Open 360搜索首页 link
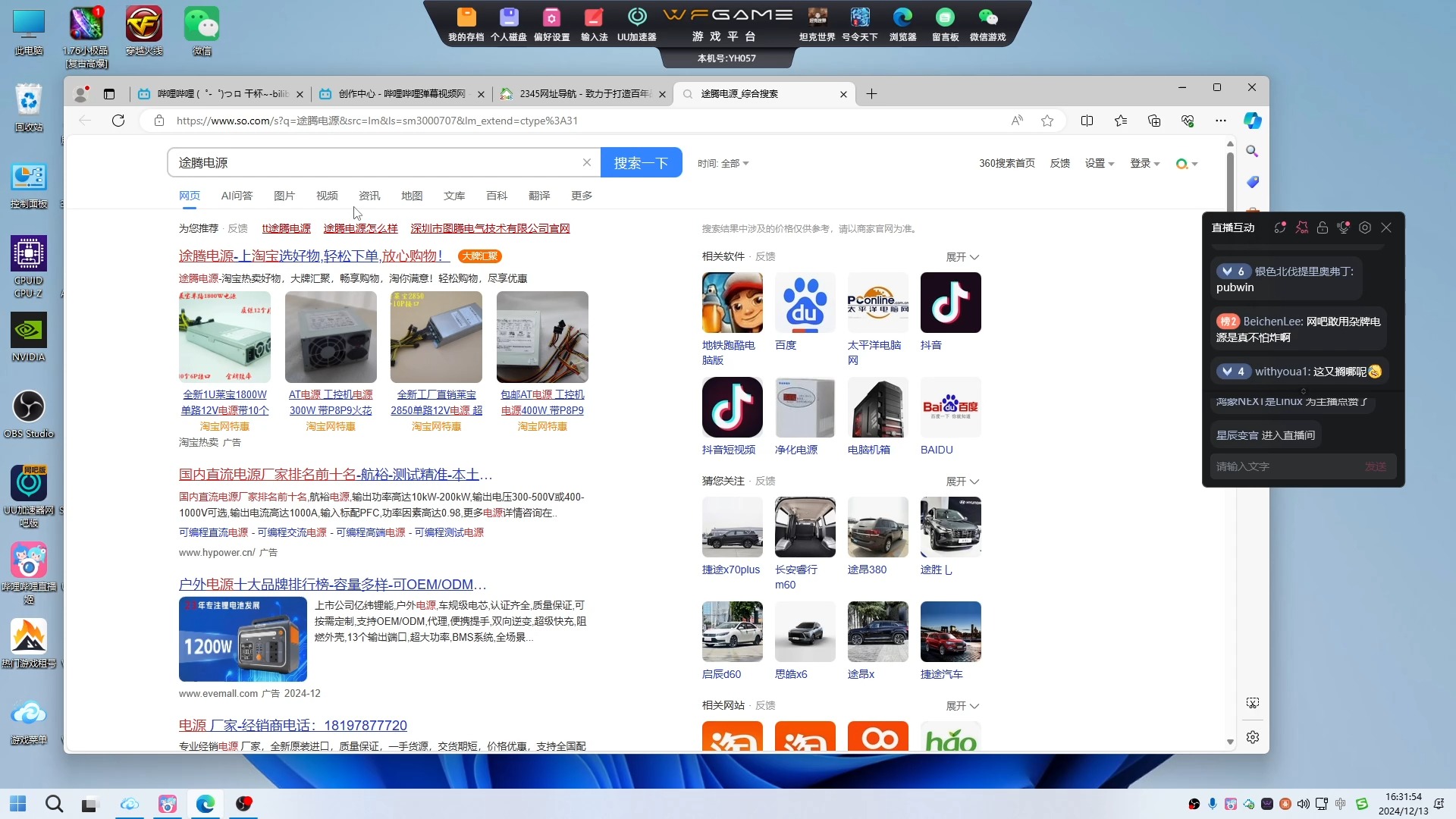Viewport: 1456px width, 819px height. click(1006, 163)
